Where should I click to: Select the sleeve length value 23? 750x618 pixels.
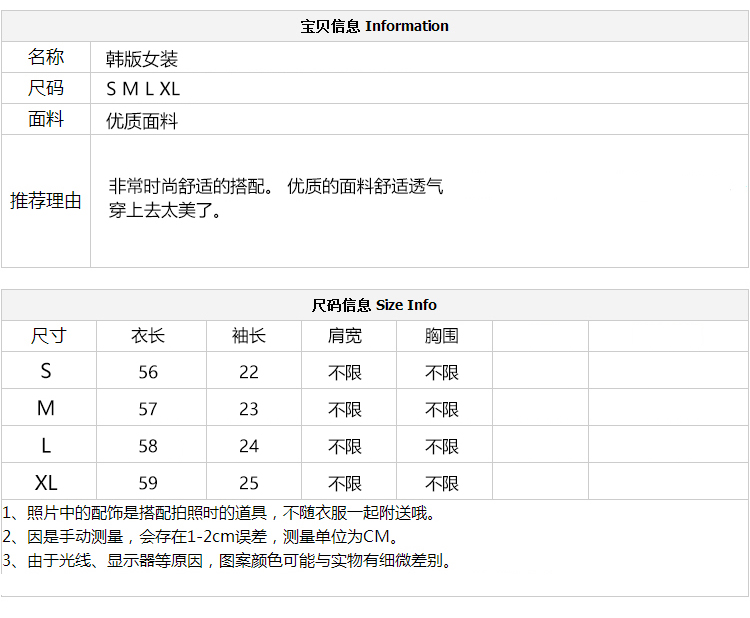click(249, 409)
